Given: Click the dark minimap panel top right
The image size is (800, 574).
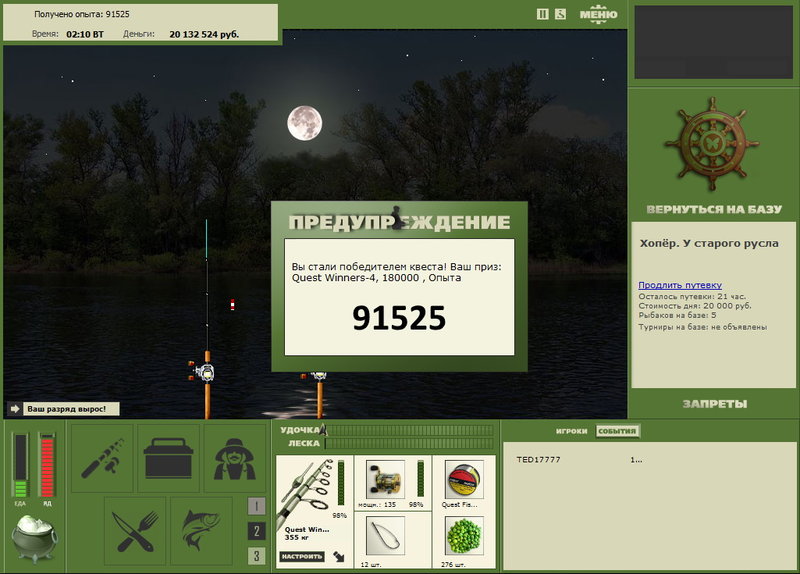Looking at the screenshot, I should (713, 42).
